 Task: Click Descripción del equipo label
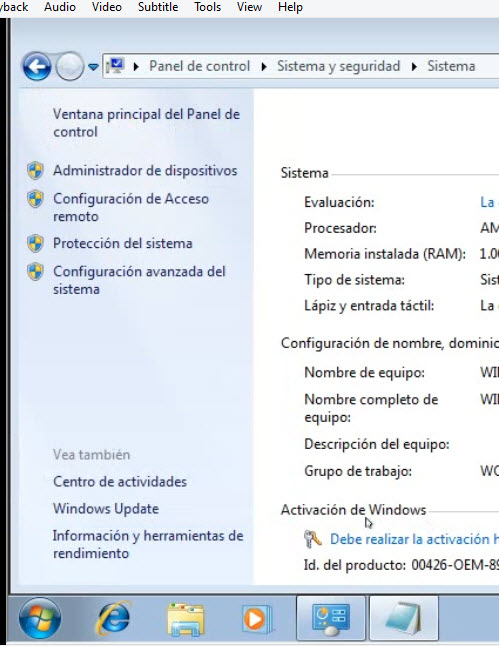(377, 444)
